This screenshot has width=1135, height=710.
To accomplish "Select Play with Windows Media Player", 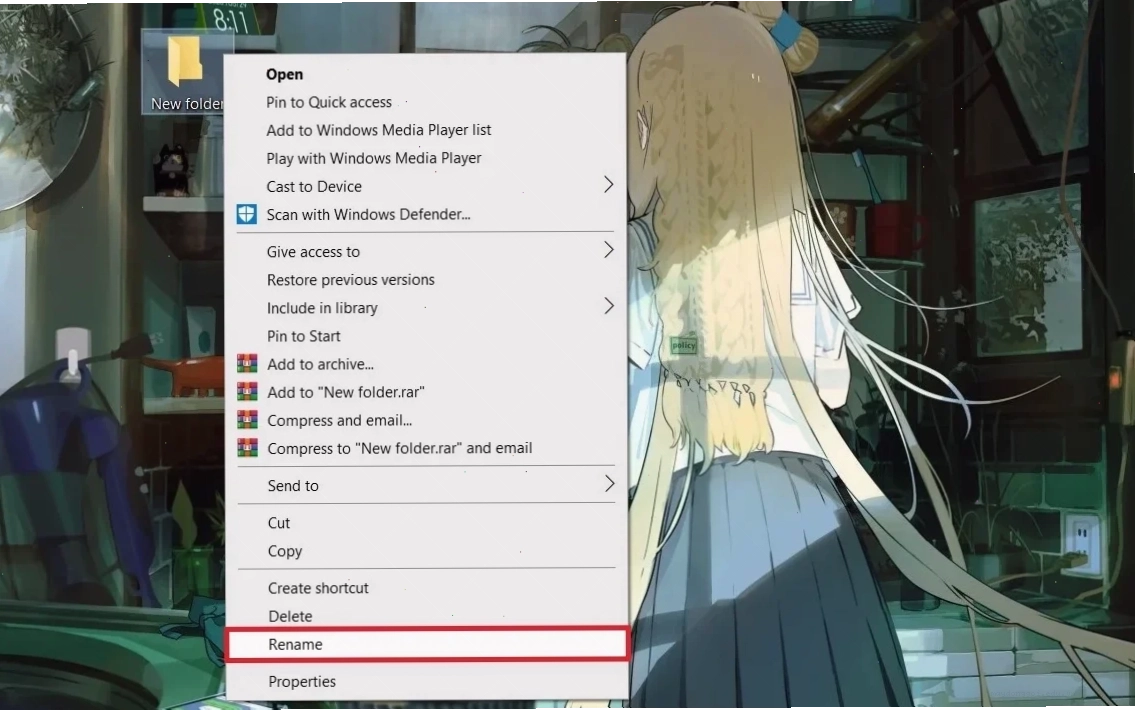I will (x=426, y=159).
